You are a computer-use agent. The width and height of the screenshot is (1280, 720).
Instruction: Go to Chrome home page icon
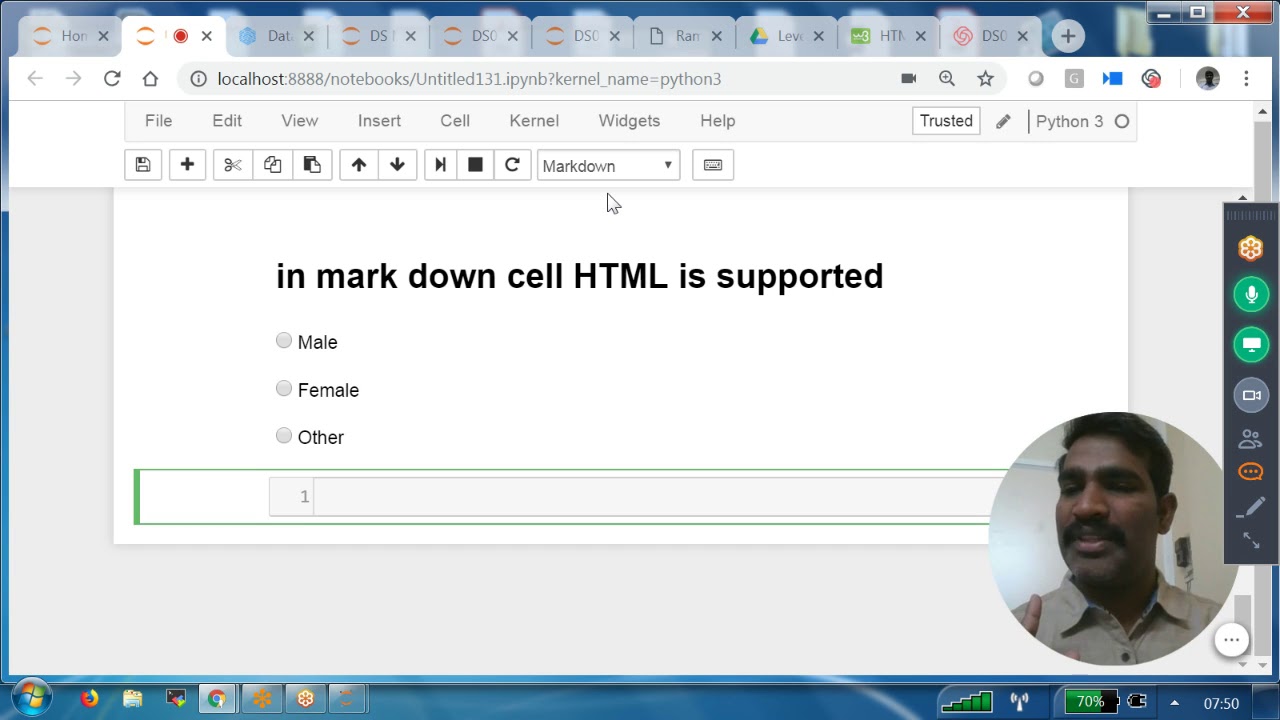pos(150,78)
